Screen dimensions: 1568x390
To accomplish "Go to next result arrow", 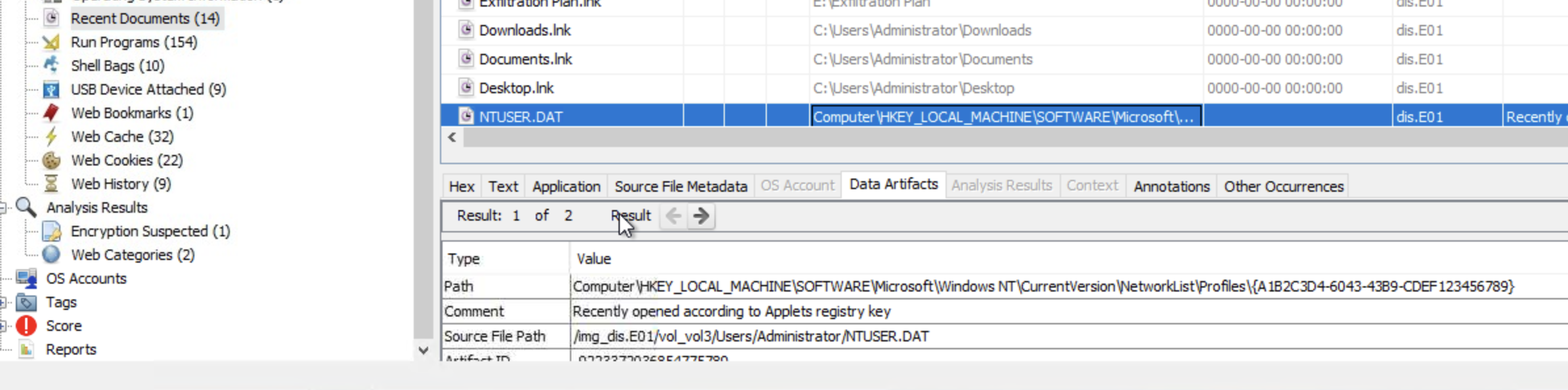I will 701,216.
